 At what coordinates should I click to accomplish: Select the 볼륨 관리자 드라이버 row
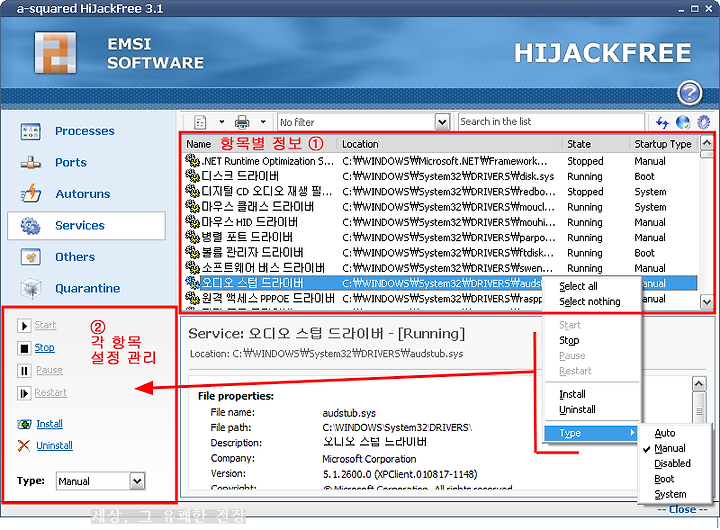(440, 253)
